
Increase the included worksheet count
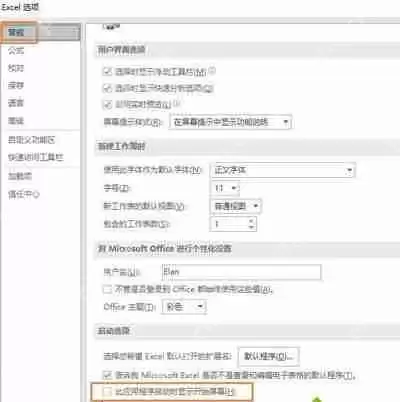[252, 220]
